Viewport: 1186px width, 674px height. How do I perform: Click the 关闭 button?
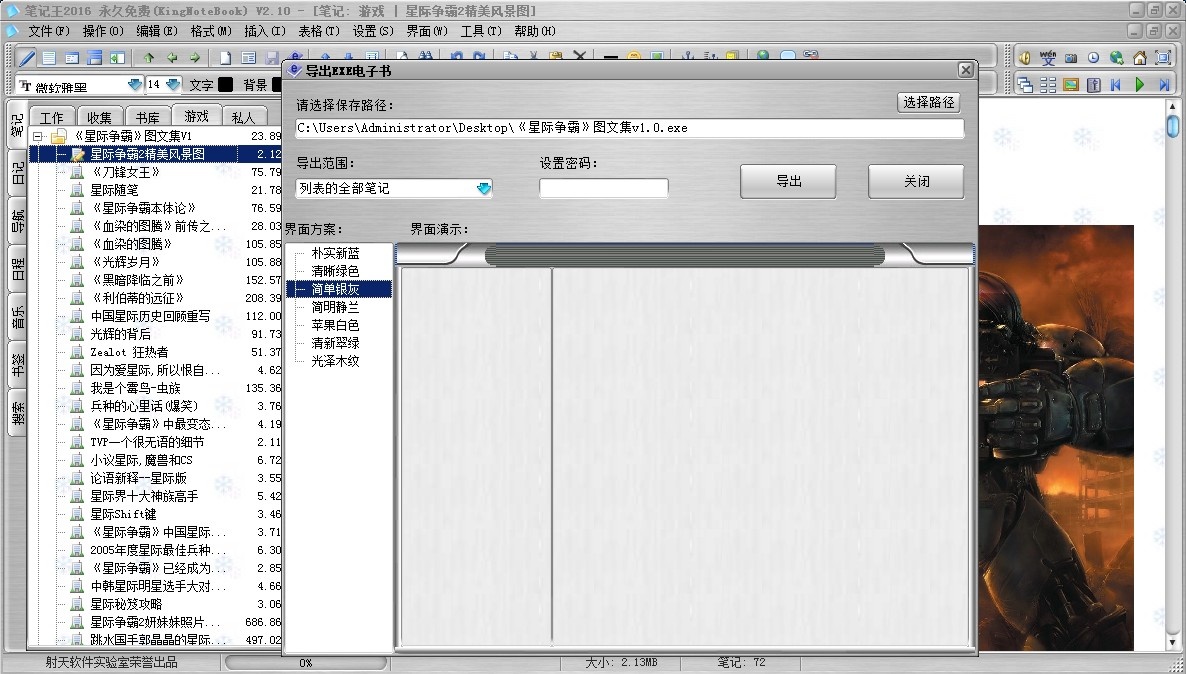pos(916,182)
